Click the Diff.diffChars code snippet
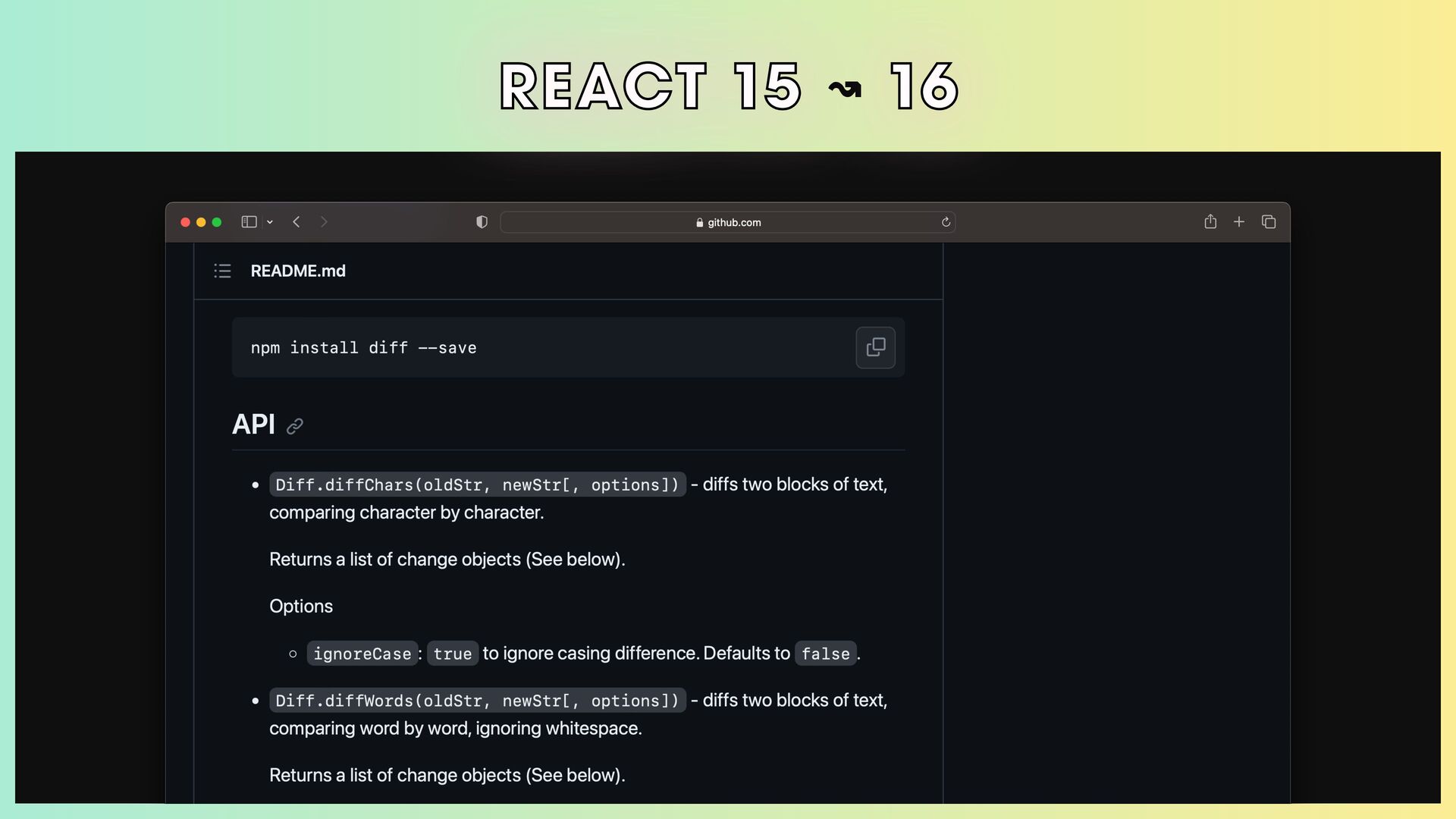 477,485
